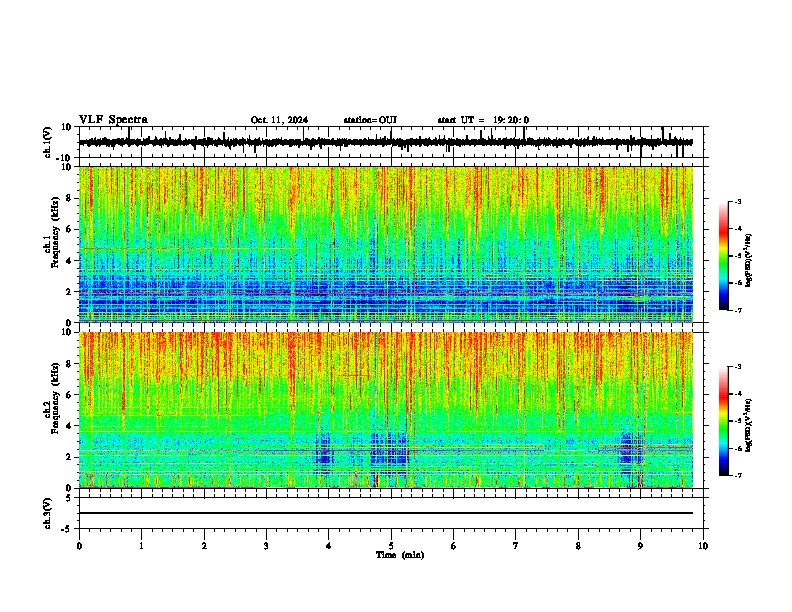Click the ch.2 spectrogram "6" kHz tick label
Image resolution: width=792 pixels, height=612 pixels.
click(69, 395)
